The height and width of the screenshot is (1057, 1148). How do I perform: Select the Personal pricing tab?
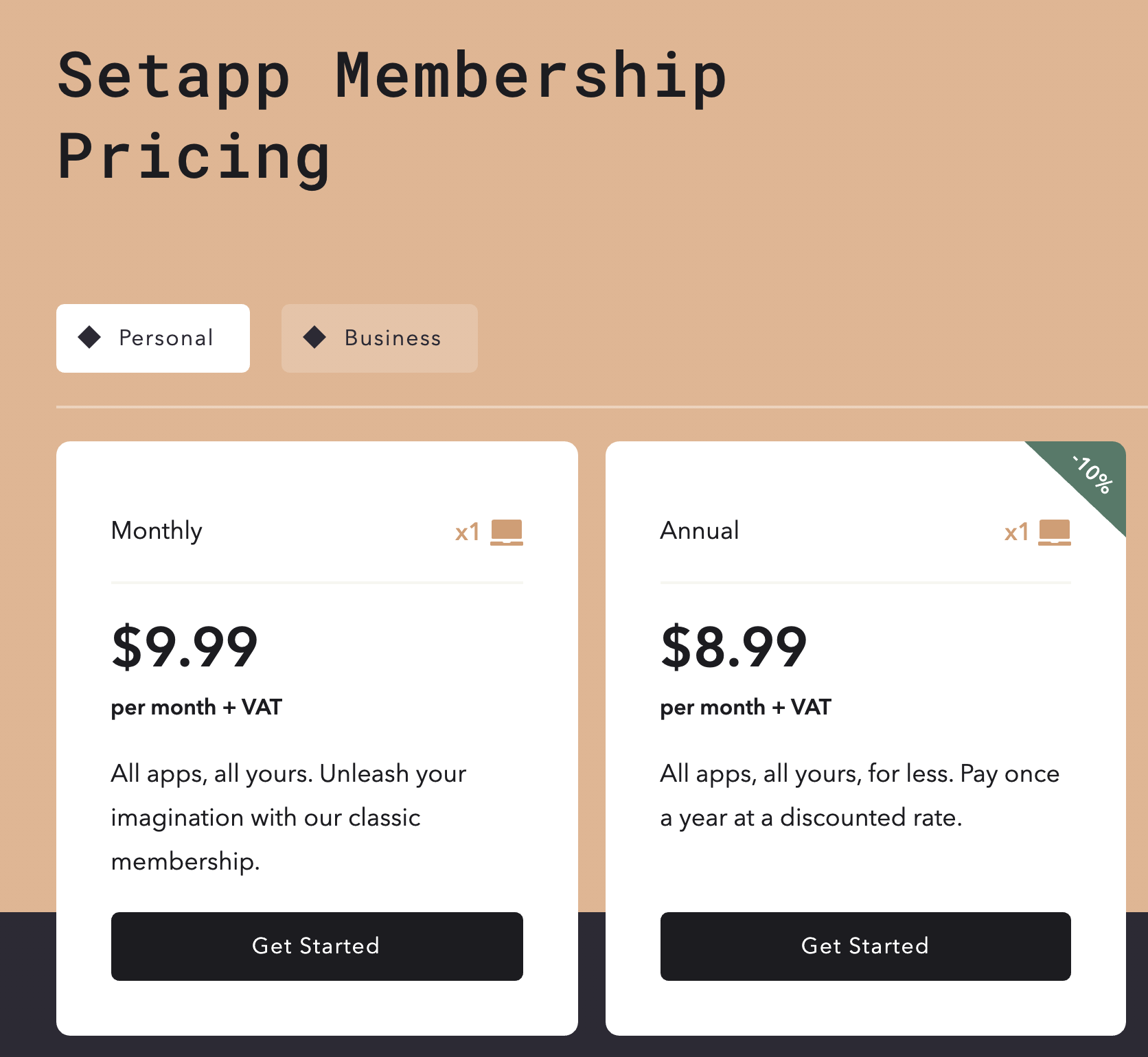pyautogui.click(x=153, y=338)
